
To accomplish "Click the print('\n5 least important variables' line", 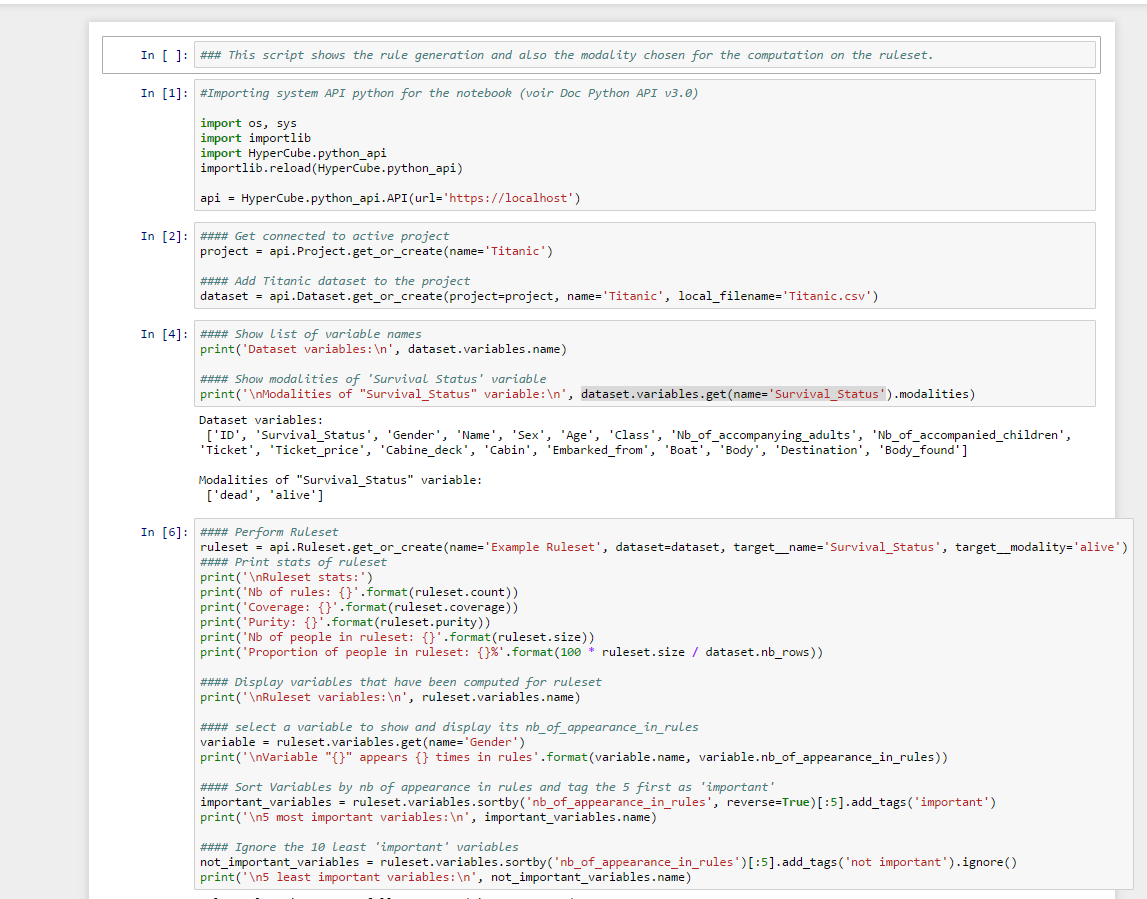I will click(445, 877).
